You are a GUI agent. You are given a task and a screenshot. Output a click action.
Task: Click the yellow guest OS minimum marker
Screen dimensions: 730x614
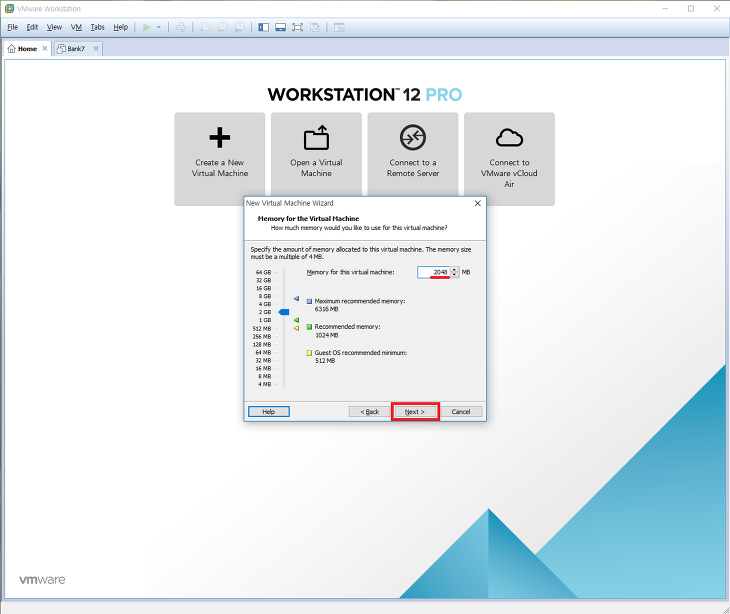pyautogui.click(x=297, y=328)
